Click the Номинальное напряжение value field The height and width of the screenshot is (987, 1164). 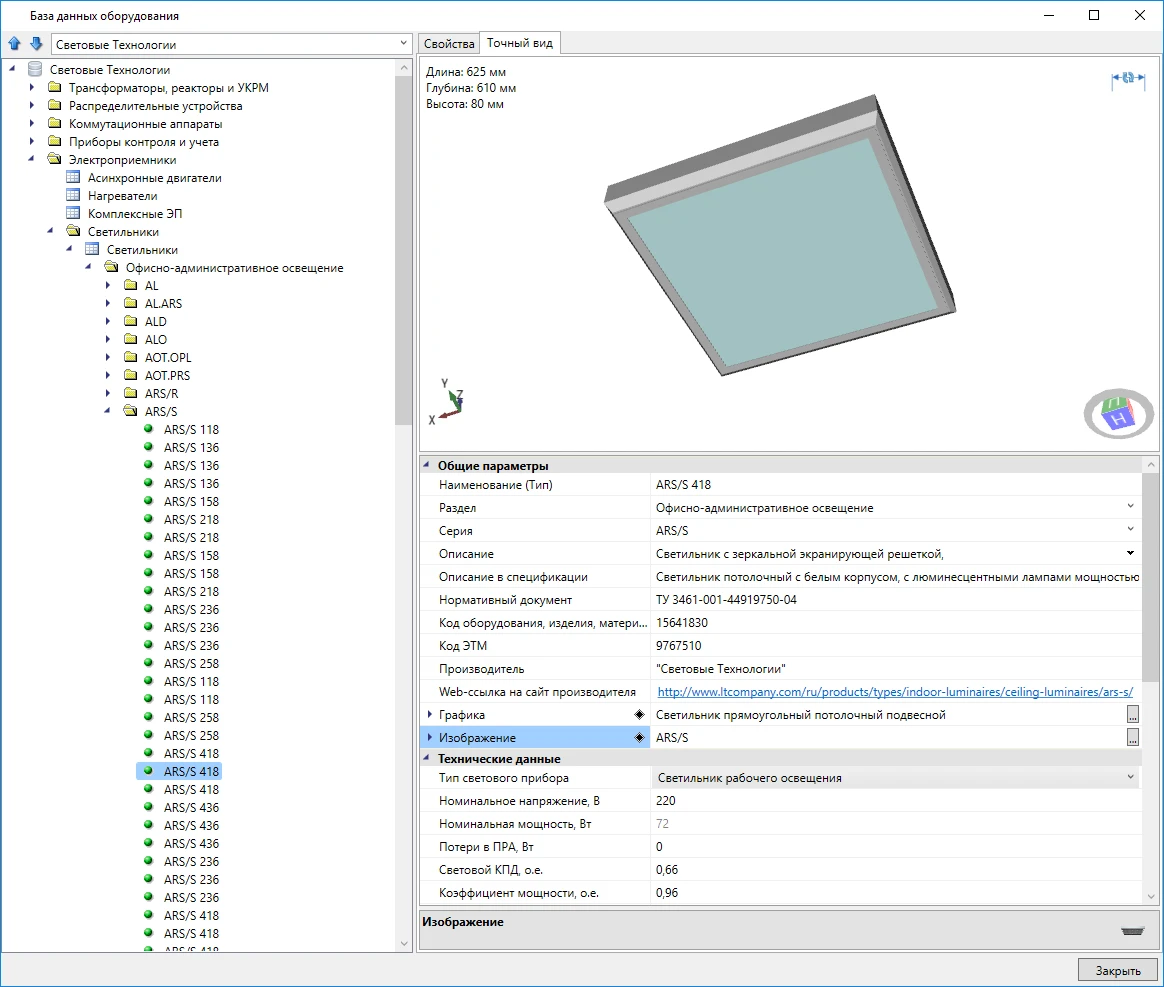tap(895, 801)
